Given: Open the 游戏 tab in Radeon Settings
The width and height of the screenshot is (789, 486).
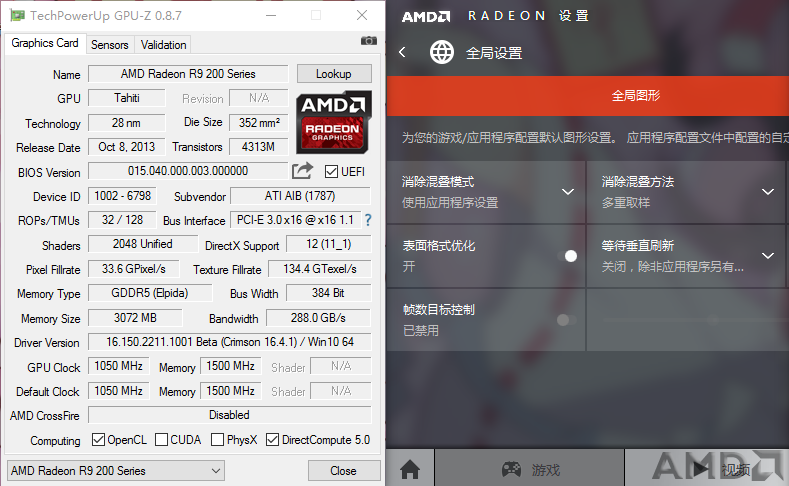Looking at the screenshot, I should [x=529, y=469].
